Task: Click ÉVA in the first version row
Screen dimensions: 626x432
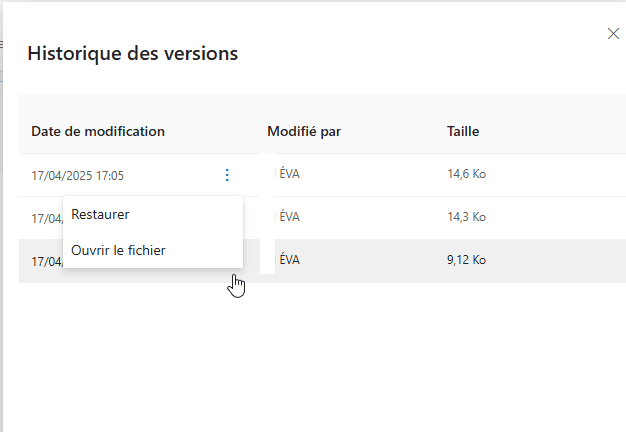Action: [290, 175]
